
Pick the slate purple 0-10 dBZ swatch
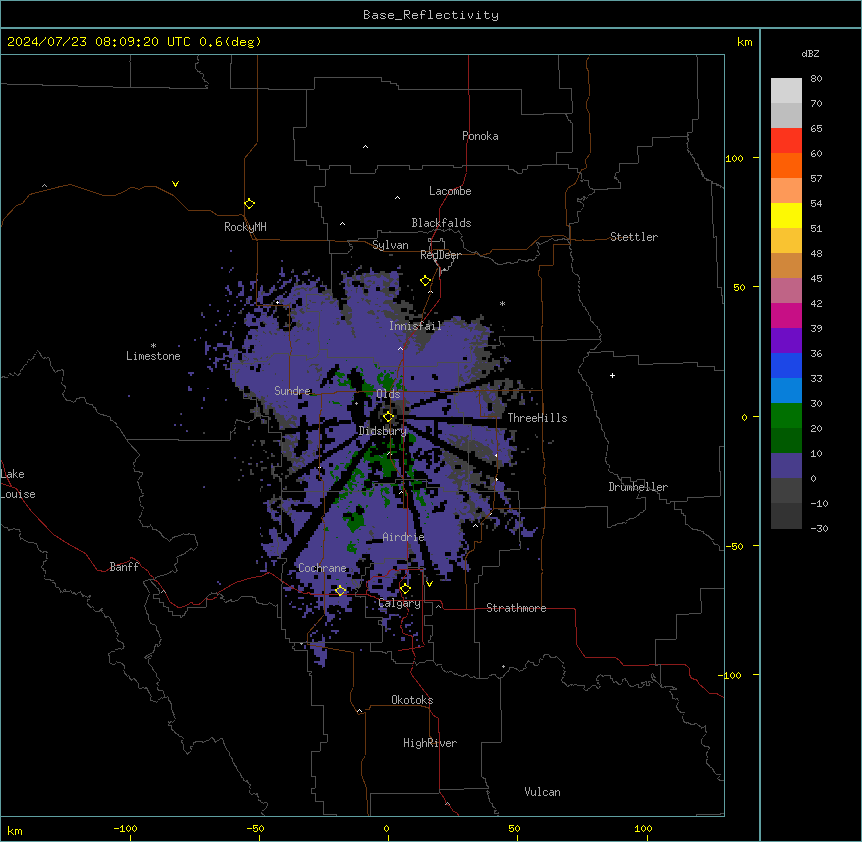(x=786, y=466)
